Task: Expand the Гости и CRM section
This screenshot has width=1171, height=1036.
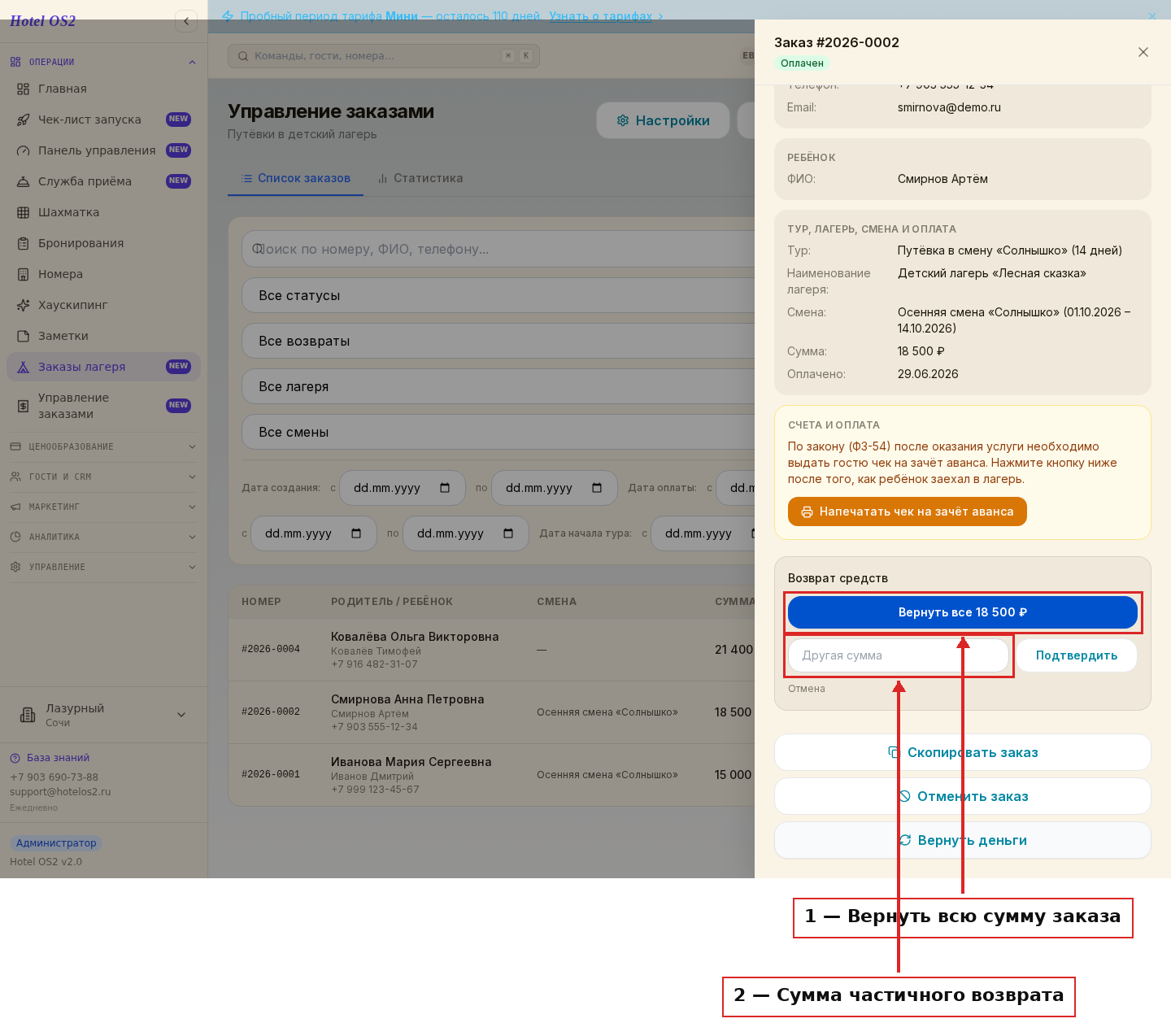Action: [103, 477]
